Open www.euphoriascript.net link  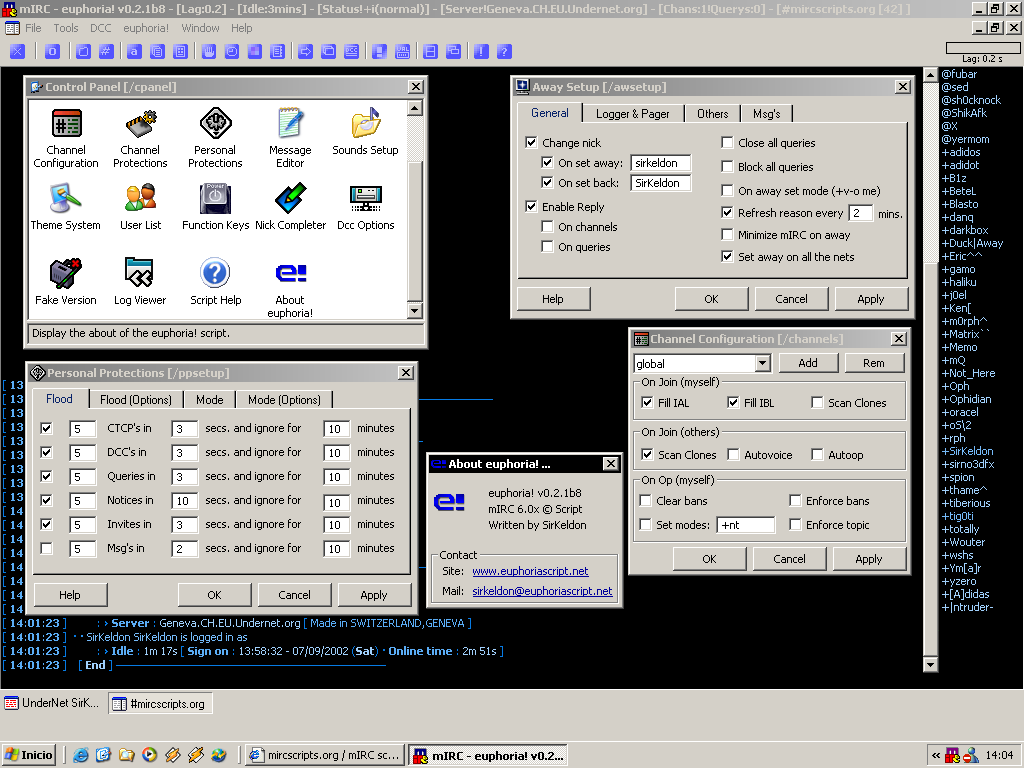click(530, 571)
